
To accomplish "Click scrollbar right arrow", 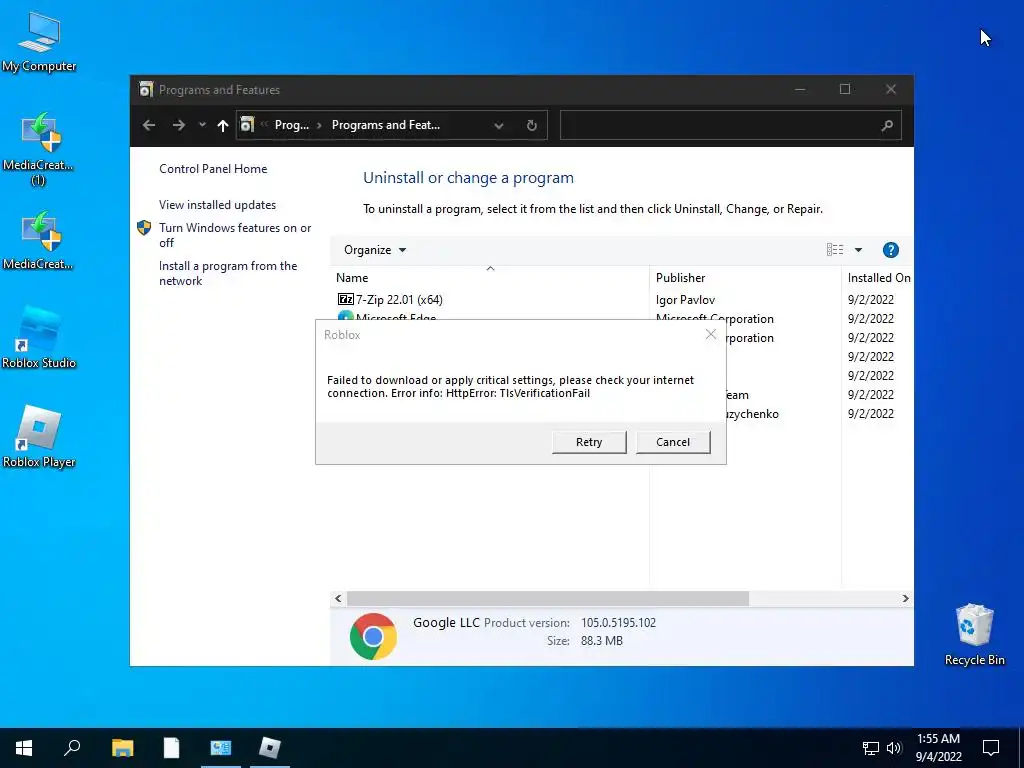I will [905, 598].
